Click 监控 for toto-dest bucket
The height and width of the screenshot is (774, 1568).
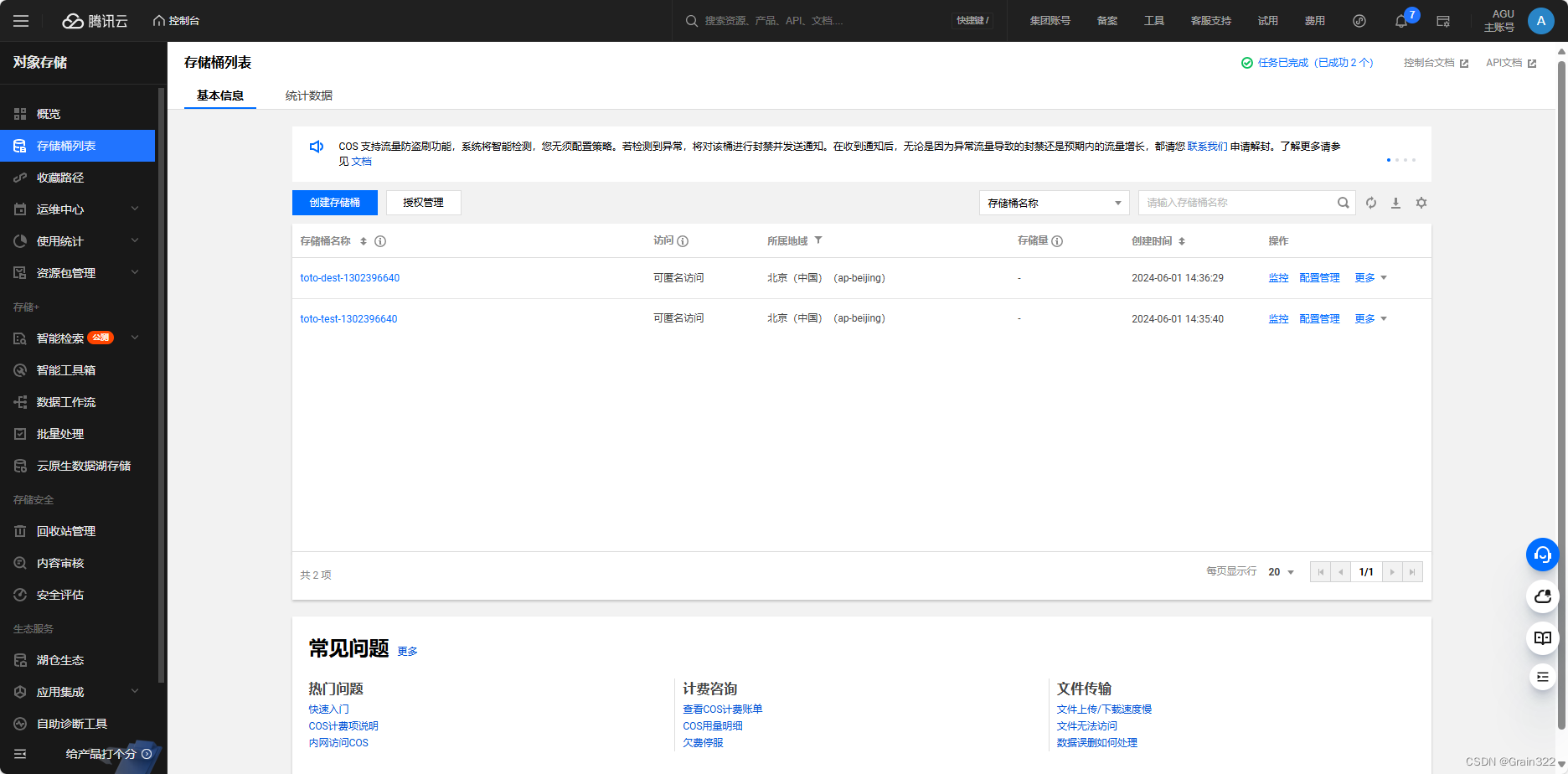[1278, 278]
